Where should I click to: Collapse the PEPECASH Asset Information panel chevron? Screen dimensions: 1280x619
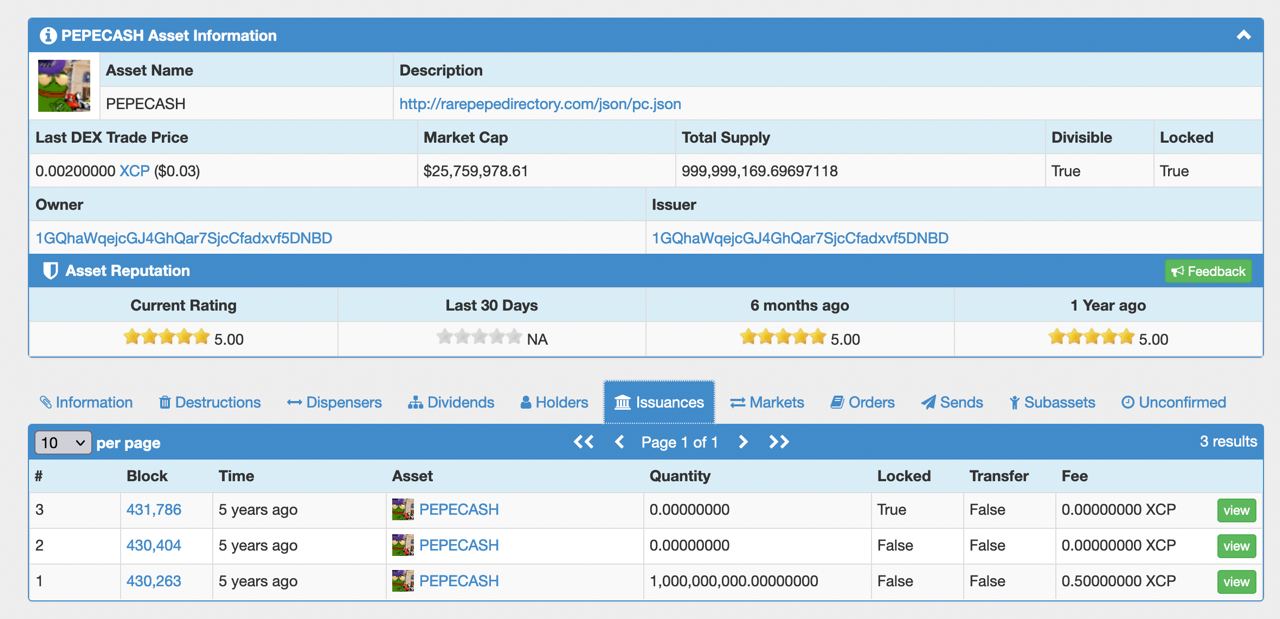coord(1243,35)
